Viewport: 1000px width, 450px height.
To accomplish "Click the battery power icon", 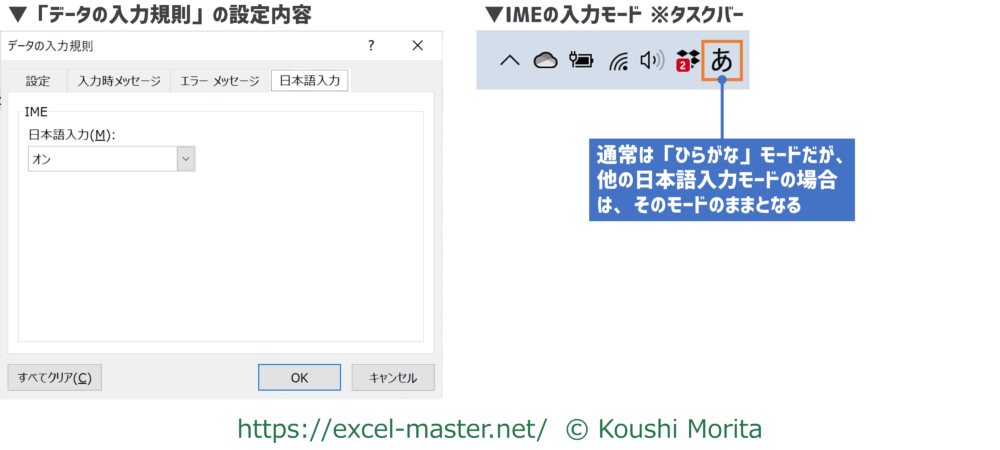I will 580,60.
